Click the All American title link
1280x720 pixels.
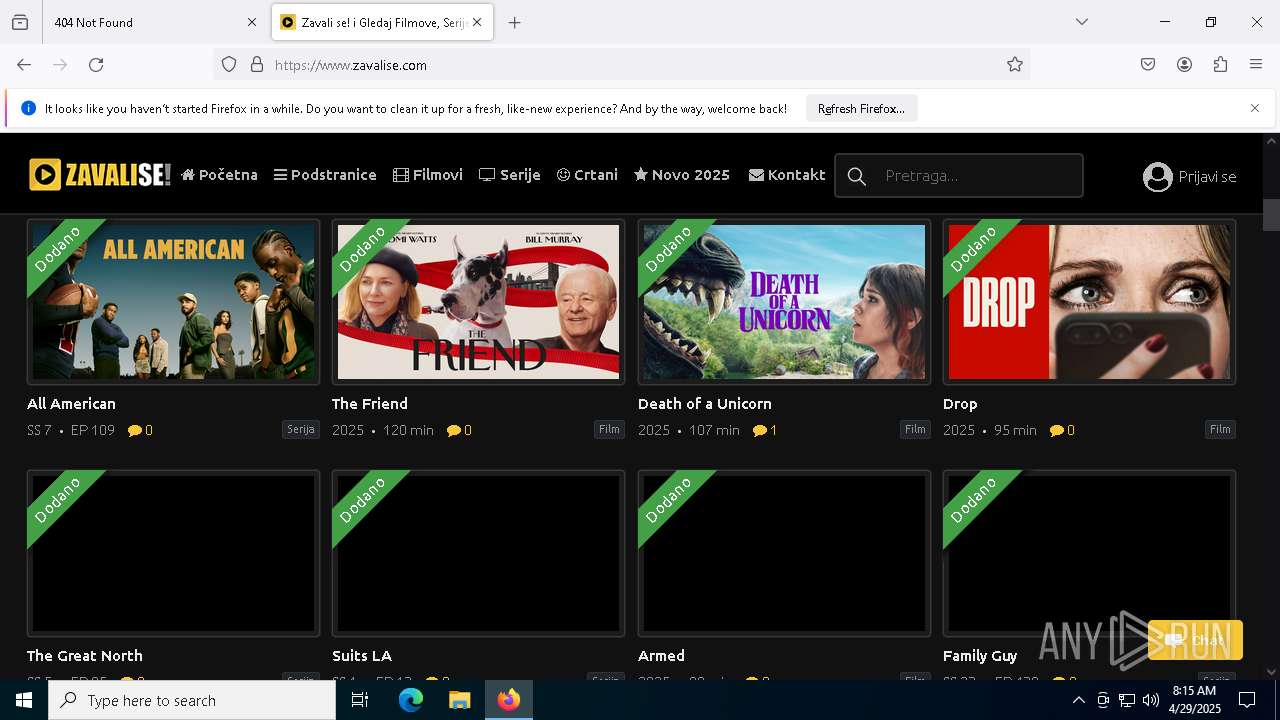(x=71, y=404)
